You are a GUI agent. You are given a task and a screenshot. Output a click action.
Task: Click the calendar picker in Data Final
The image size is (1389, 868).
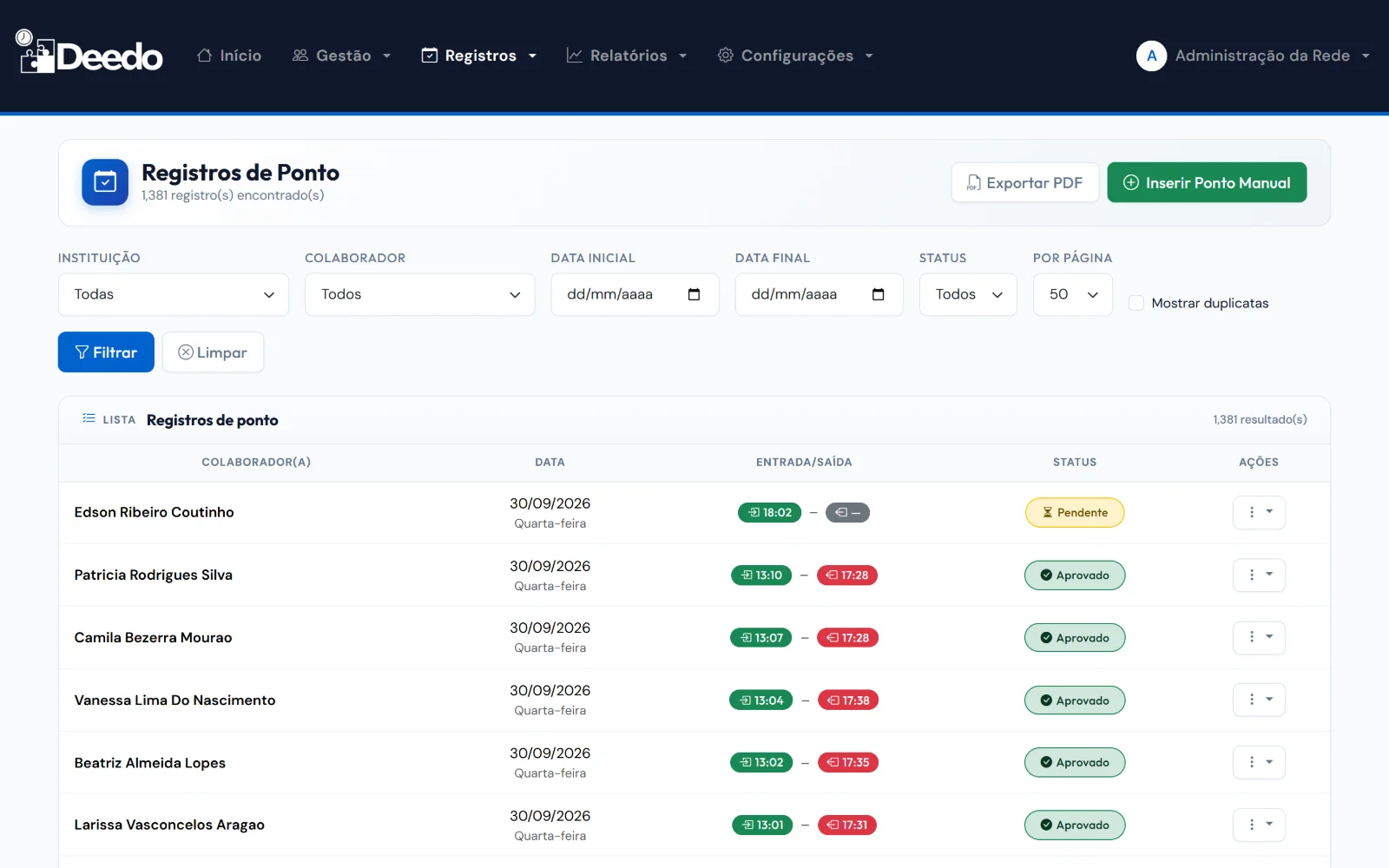pos(878,294)
